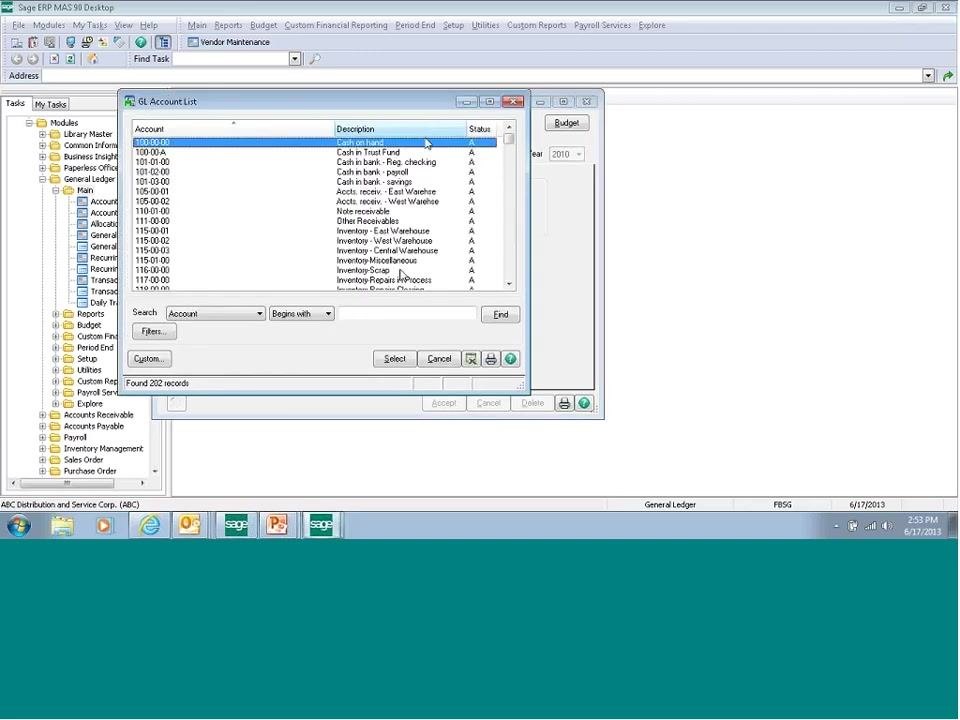Click the help icon in GL Account List
The image size is (960, 720).
(510, 359)
